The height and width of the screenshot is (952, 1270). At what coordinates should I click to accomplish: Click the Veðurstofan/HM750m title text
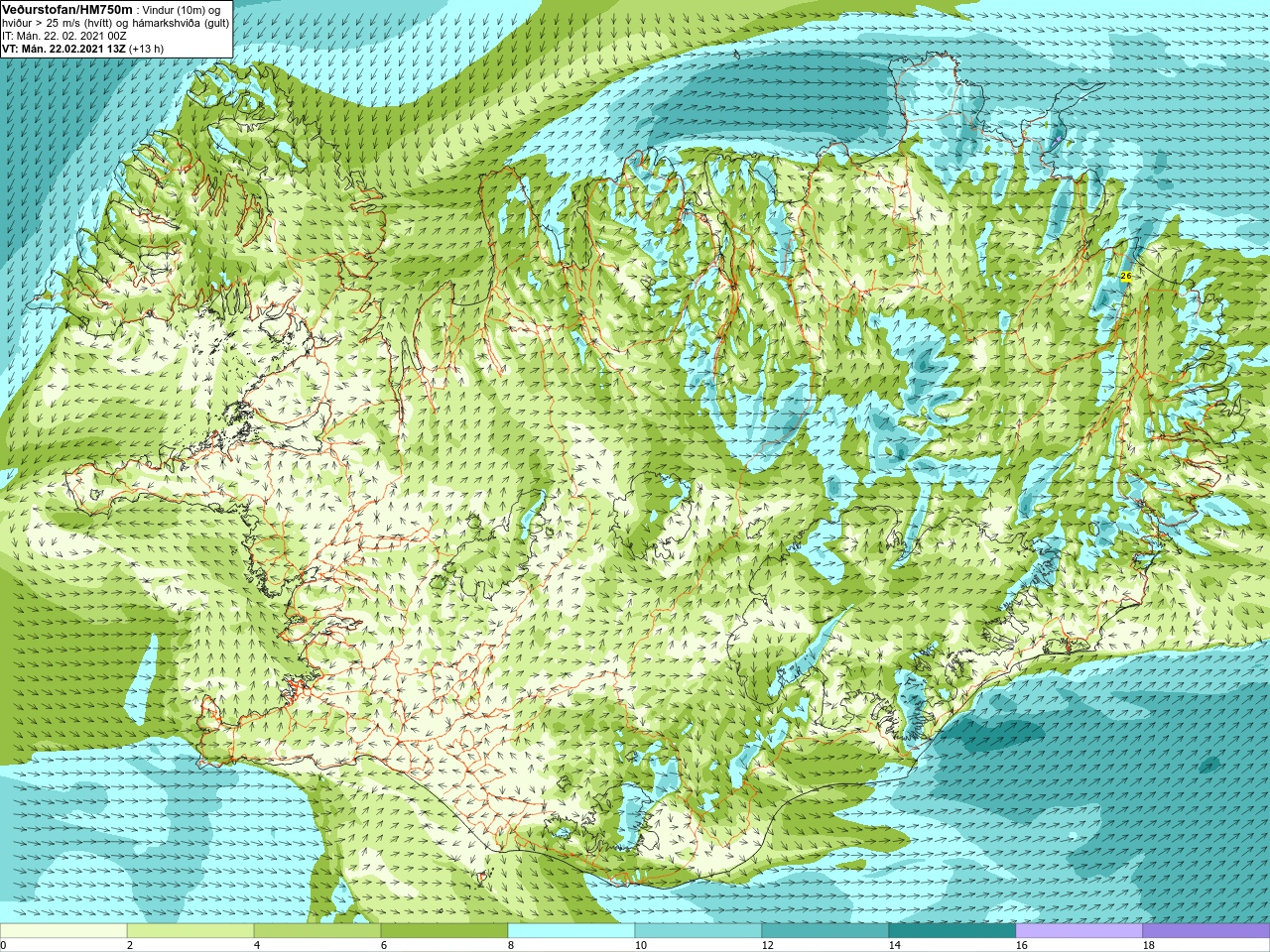pyautogui.click(x=65, y=8)
